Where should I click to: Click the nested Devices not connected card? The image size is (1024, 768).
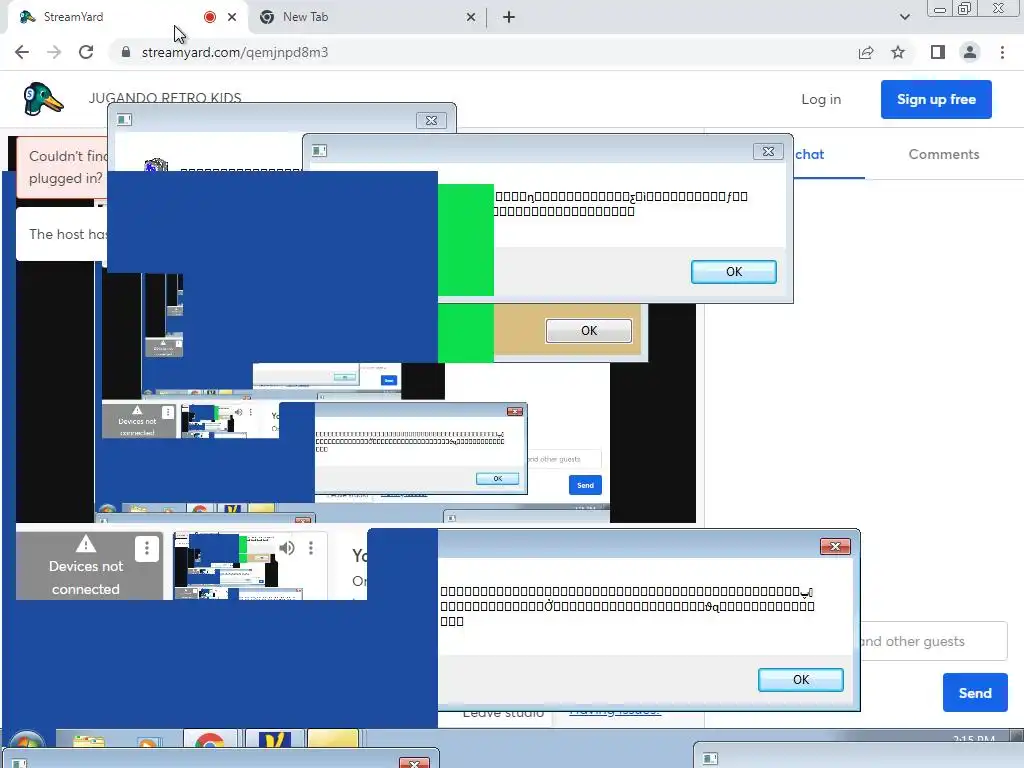(x=137, y=421)
